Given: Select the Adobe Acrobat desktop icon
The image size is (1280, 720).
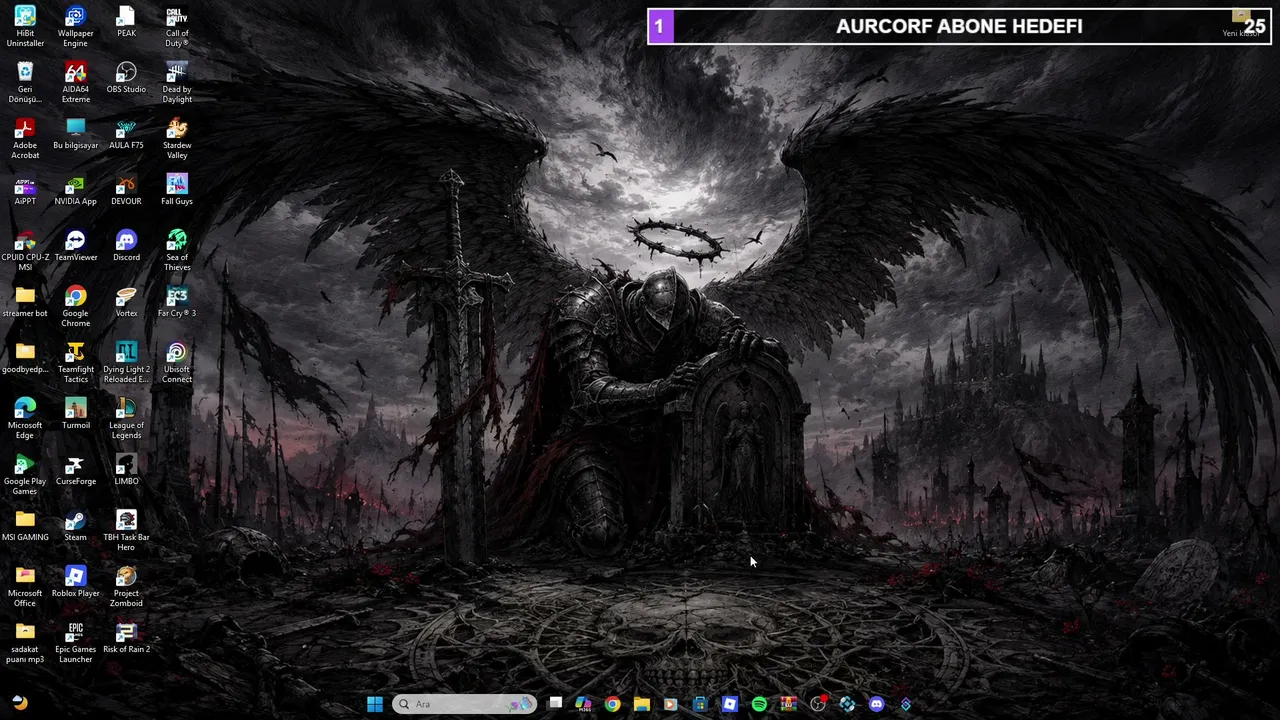Looking at the screenshot, I should (x=25, y=139).
